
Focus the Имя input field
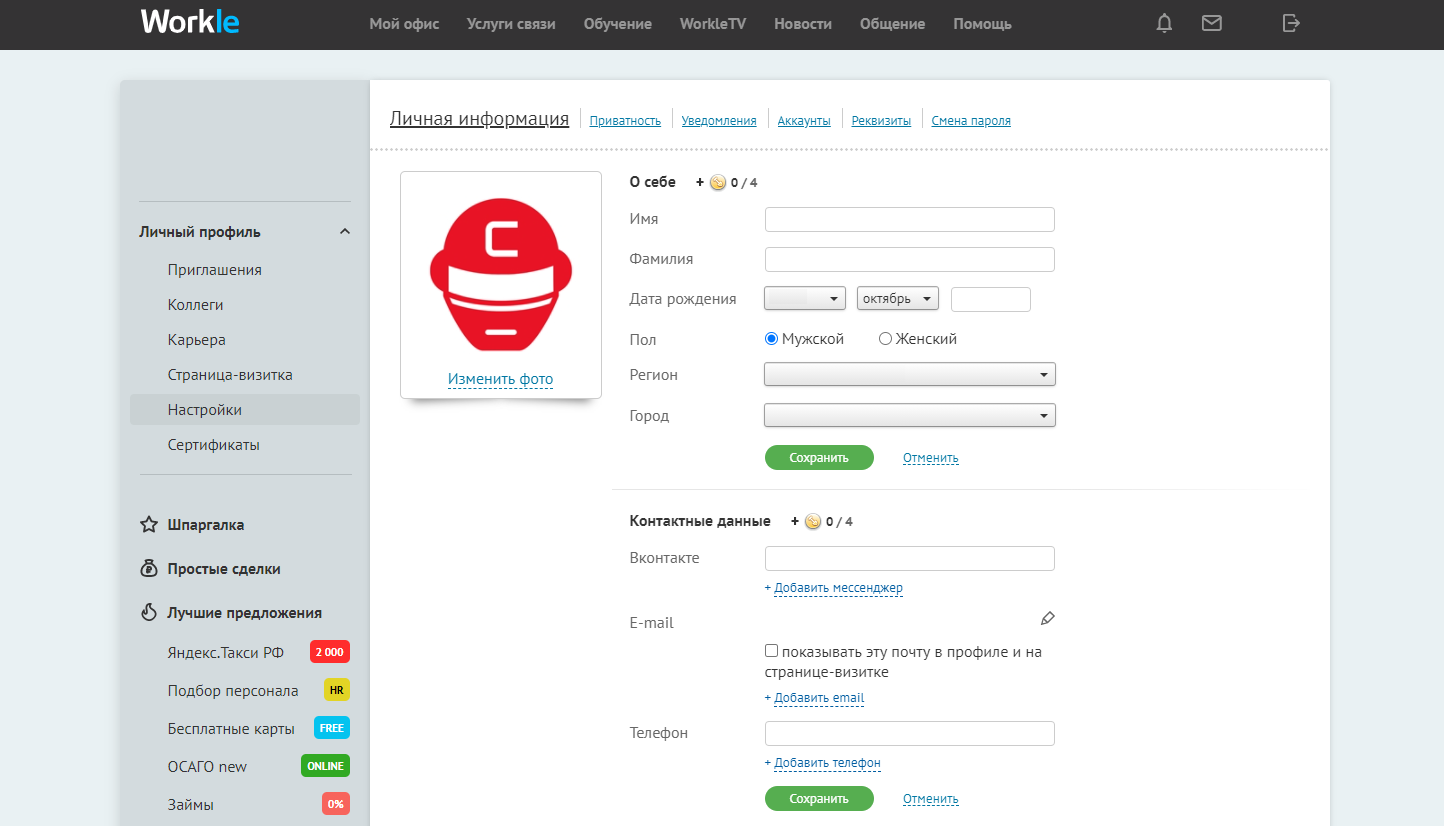coord(910,220)
